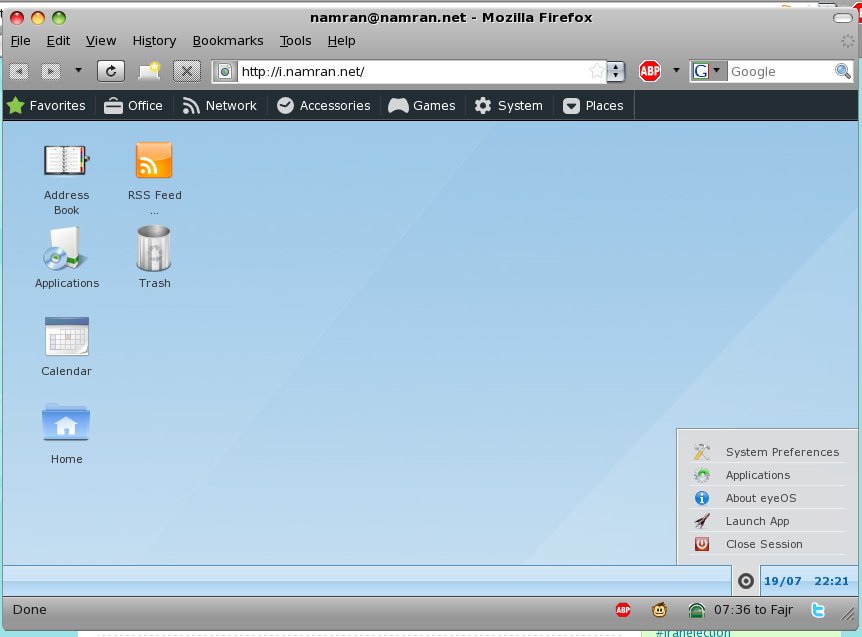Open the Bookmarks menu
Image resolution: width=862 pixels, height=637 pixels.
(x=228, y=41)
